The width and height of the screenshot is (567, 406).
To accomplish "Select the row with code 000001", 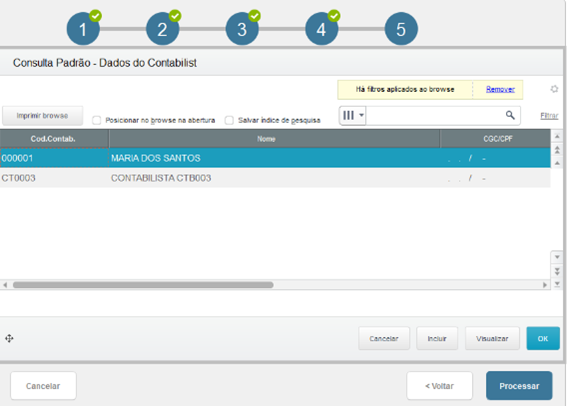I will pos(275,158).
